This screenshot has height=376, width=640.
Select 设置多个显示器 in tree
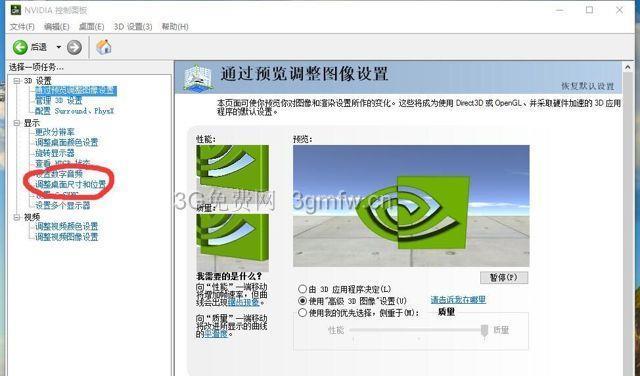(62, 205)
